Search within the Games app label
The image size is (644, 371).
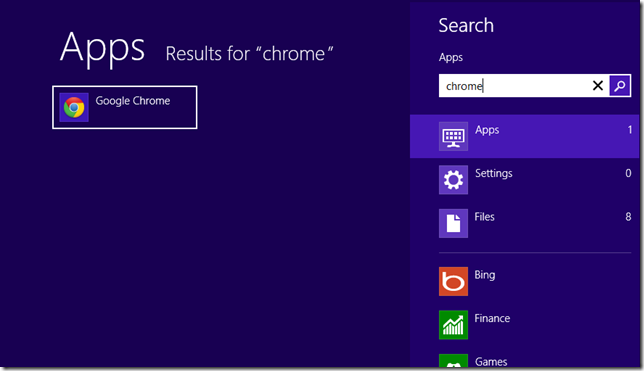491,362
